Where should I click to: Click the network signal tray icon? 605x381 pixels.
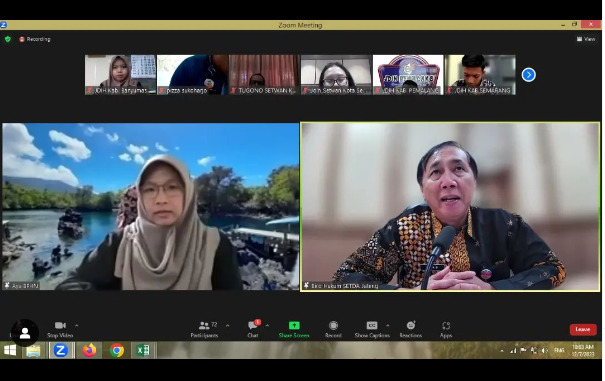513,351
